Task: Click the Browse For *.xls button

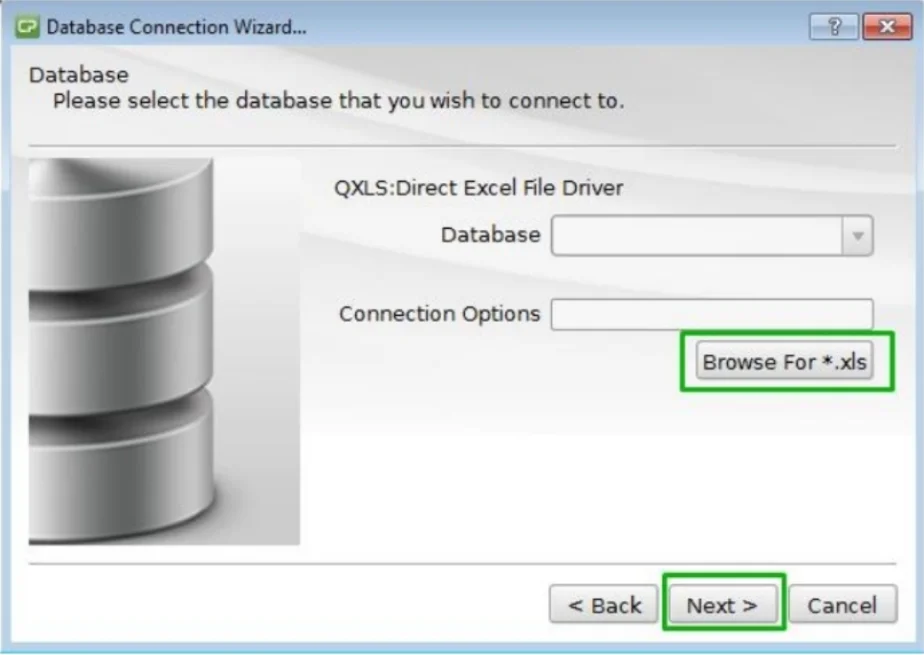Action: (784, 361)
